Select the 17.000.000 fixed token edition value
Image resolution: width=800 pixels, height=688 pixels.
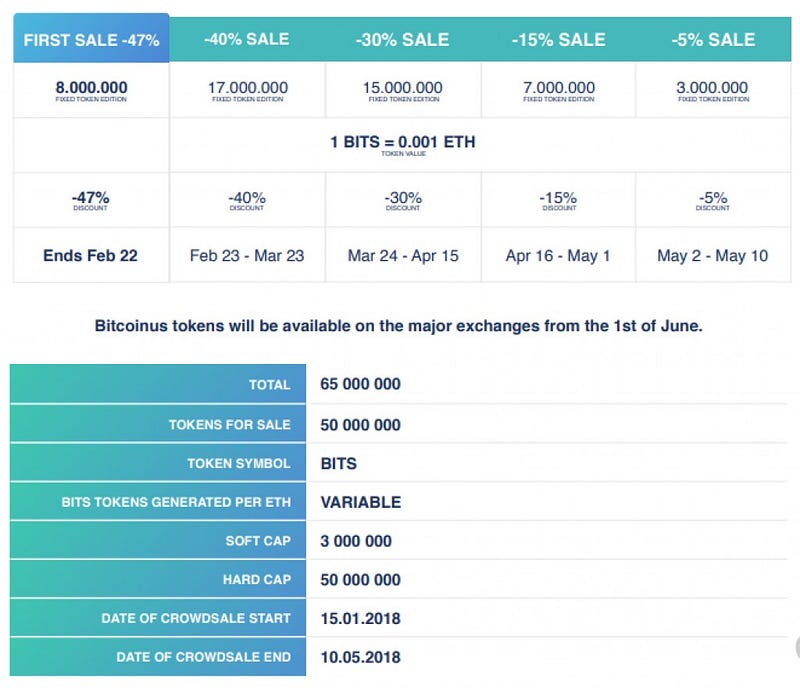click(247, 90)
